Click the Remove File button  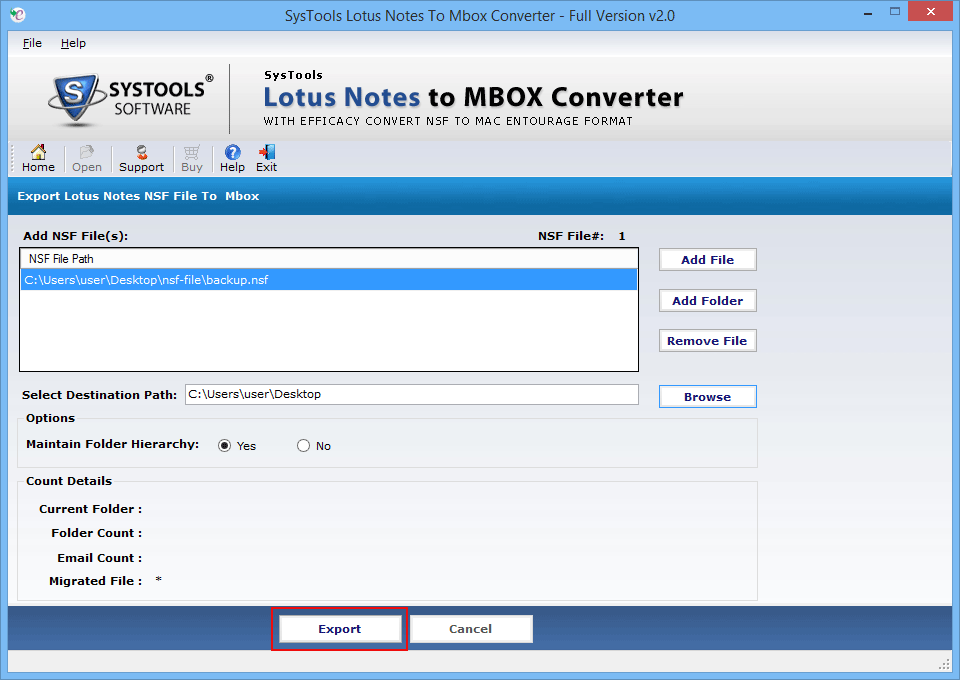coord(708,341)
